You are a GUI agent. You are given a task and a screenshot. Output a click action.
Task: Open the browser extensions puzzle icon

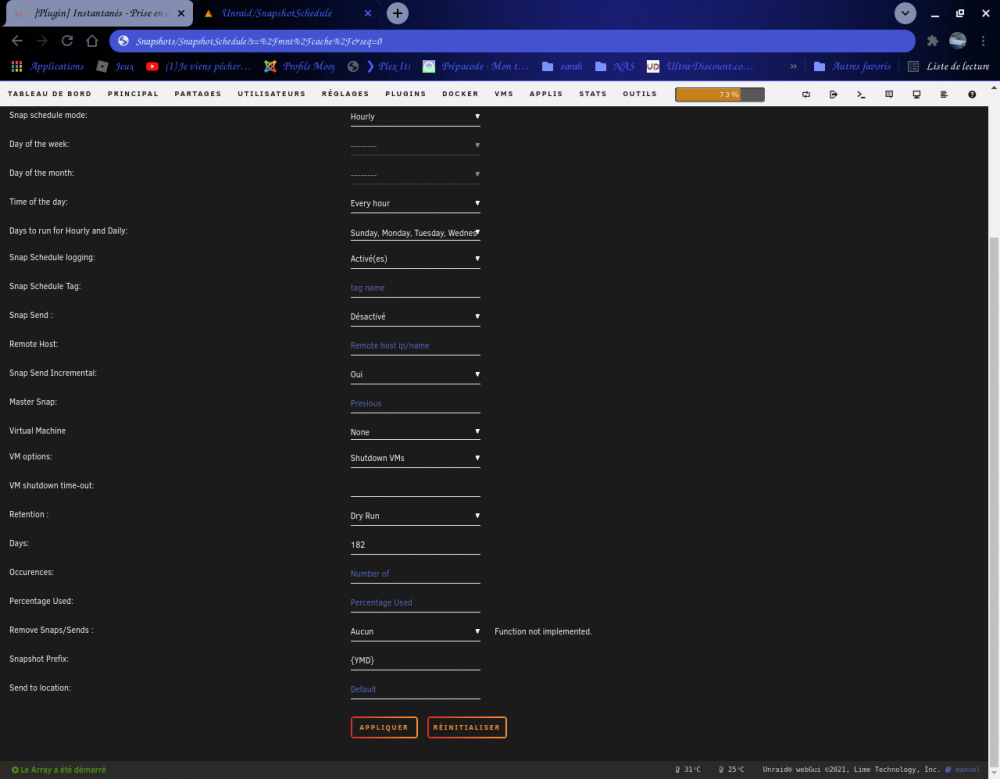pos(932,41)
